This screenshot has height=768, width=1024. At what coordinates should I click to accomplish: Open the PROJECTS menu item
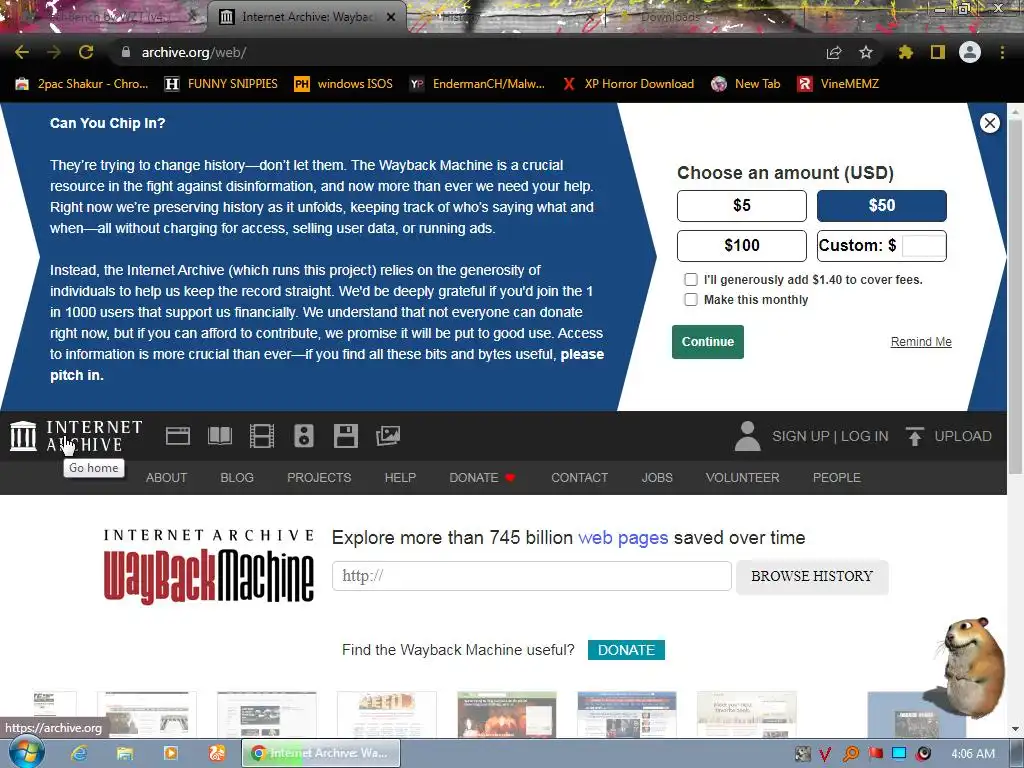319,477
